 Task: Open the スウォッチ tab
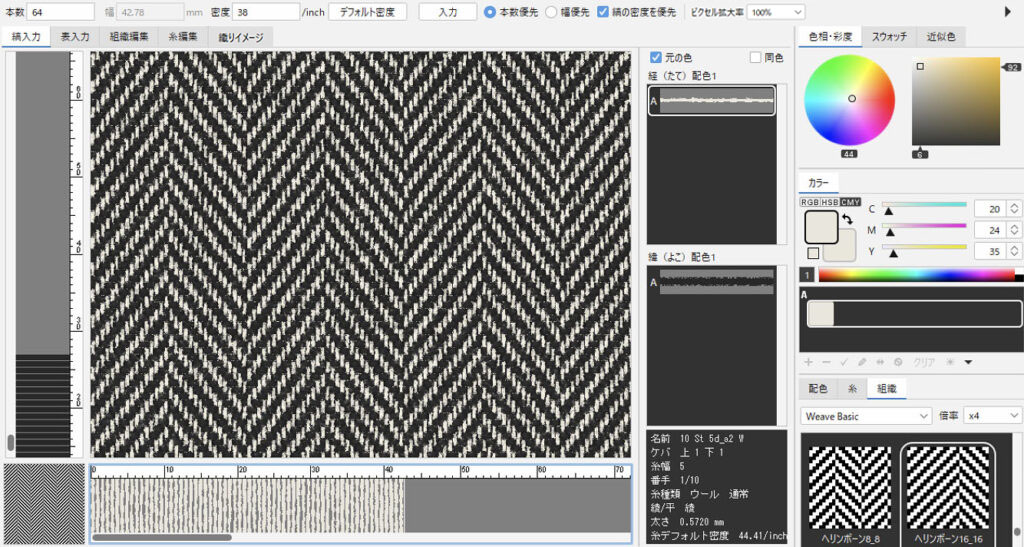pyautogui.click(x=889, y=37)
